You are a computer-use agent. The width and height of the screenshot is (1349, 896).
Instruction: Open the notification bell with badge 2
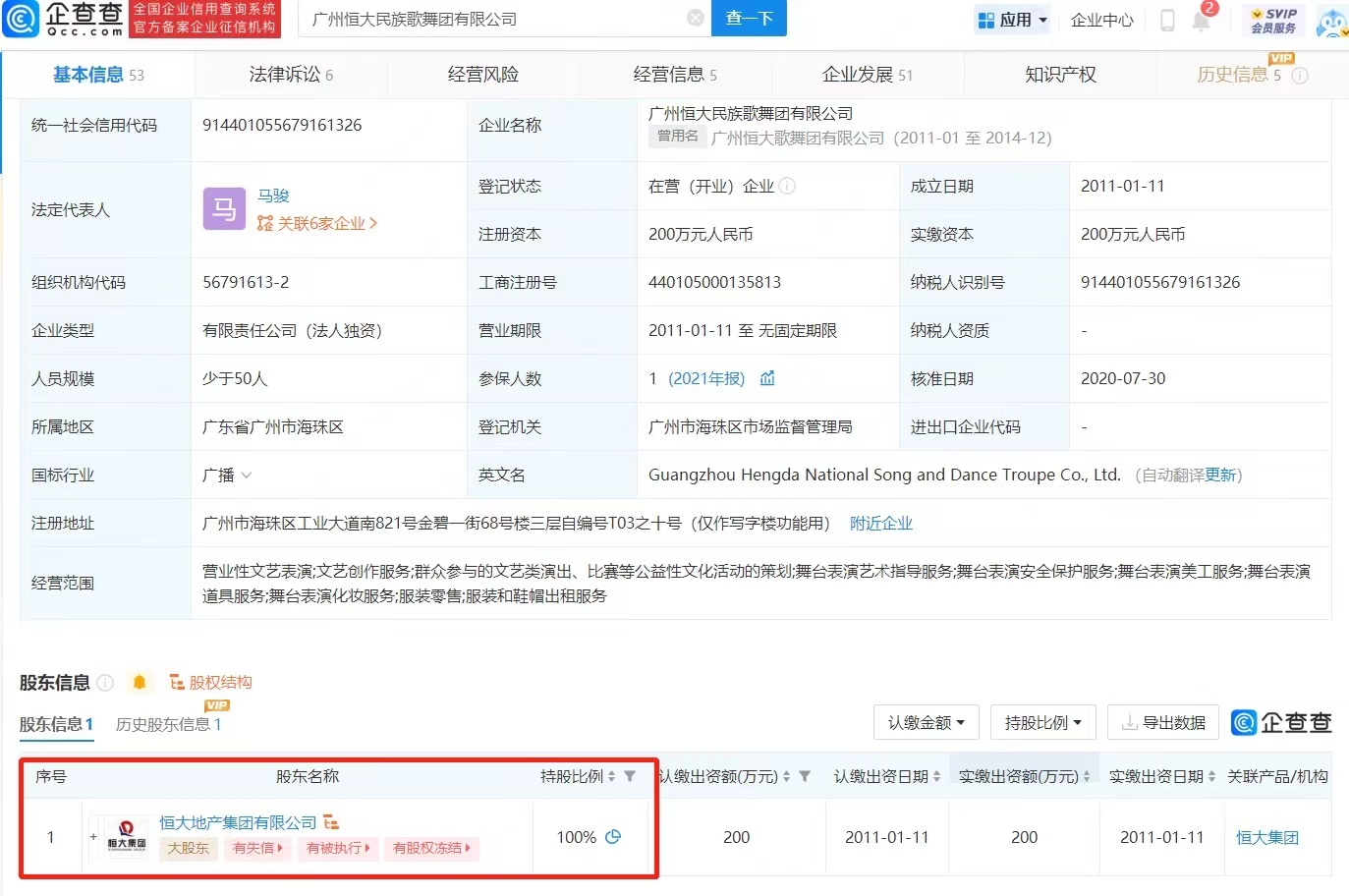1202,19
